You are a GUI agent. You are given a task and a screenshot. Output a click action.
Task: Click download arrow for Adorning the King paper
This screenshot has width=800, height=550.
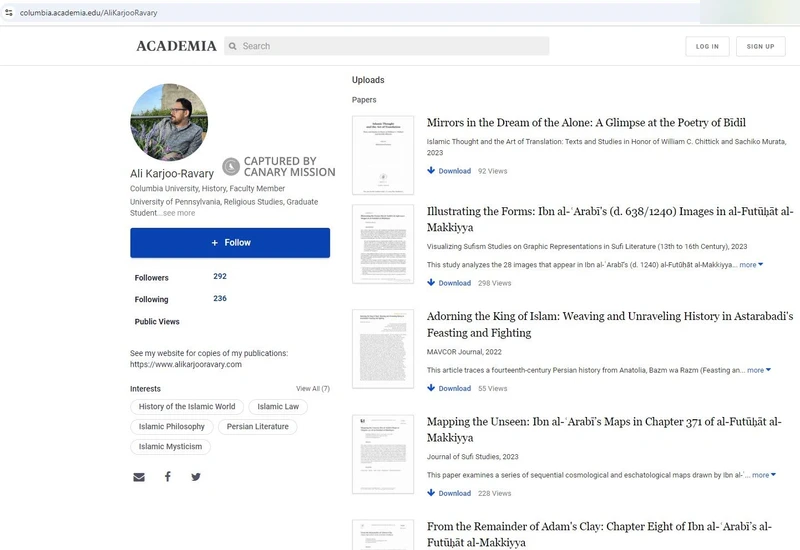pos(431,388)
